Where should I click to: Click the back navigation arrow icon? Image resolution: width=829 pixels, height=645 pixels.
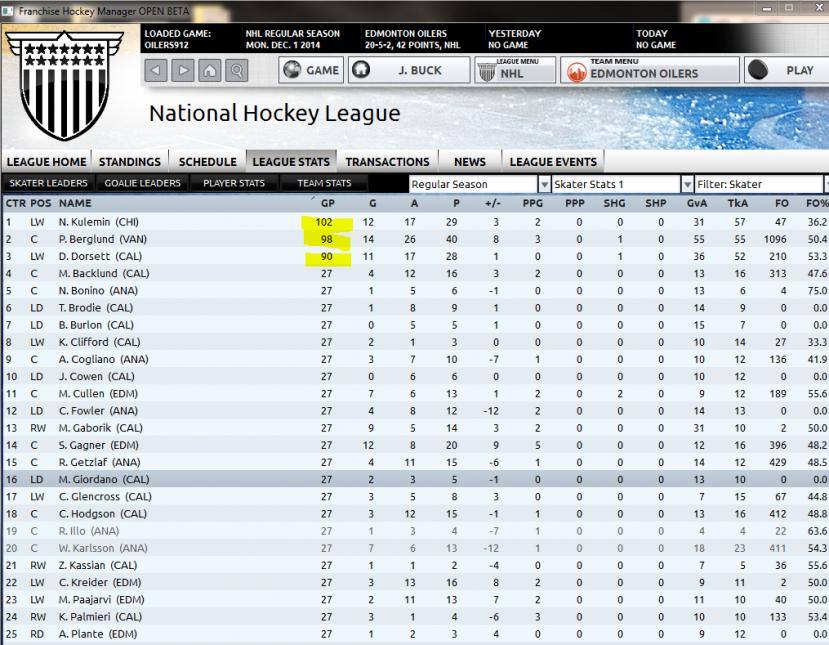click(x=157, y=71)
